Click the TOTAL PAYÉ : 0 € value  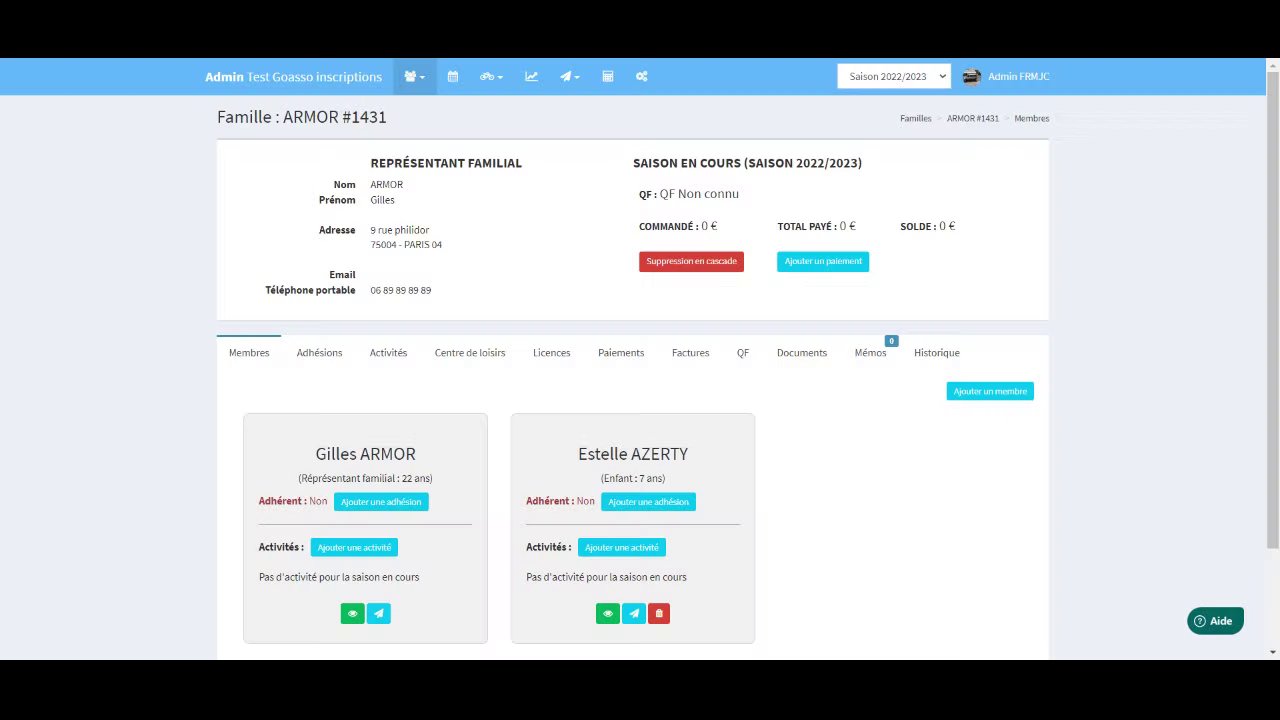[816, 226]
